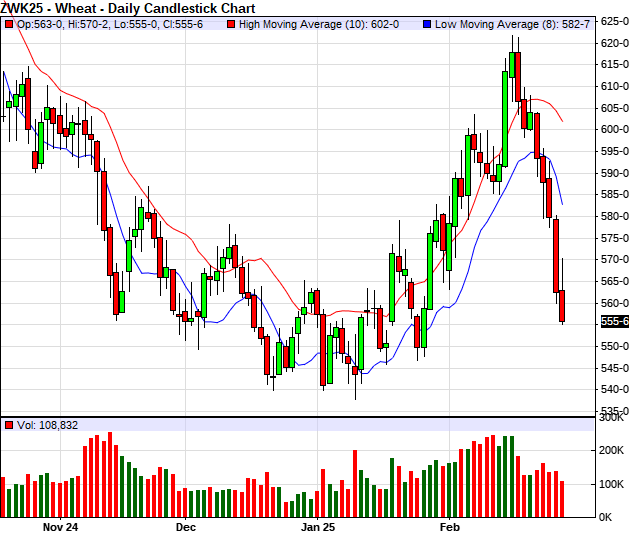Screen dimensions: 640x536
Task: Click the 535-0 price axis label
Action: click(x=615, y=411)
